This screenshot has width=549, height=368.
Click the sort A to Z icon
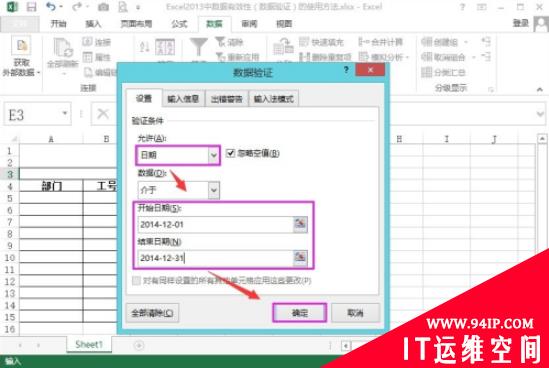(x=144, y=47)
